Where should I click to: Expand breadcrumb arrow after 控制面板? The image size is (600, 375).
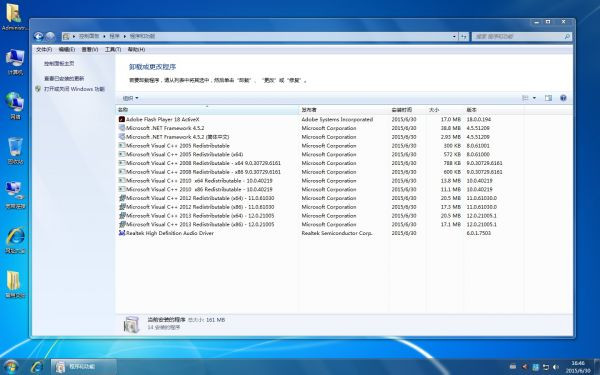click(104, 36)
